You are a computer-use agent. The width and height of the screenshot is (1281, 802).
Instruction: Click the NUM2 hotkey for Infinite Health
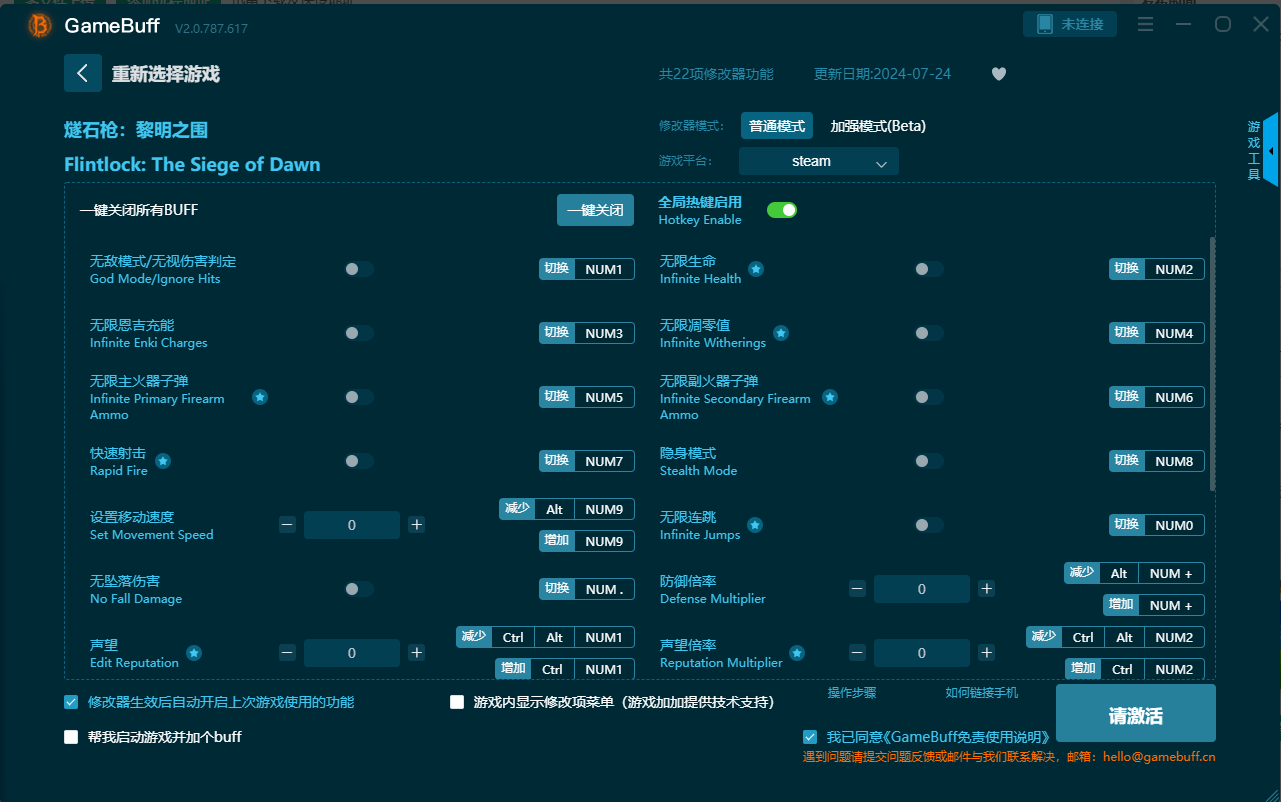pyautogui.click(x=1174, y=269)
